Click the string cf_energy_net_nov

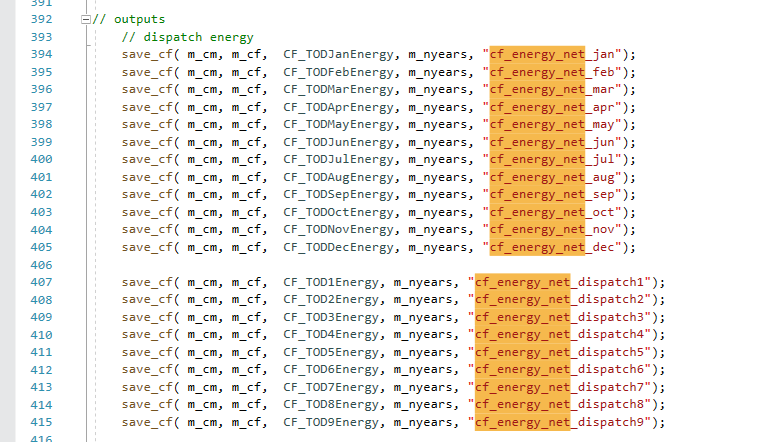pos(552,230)
